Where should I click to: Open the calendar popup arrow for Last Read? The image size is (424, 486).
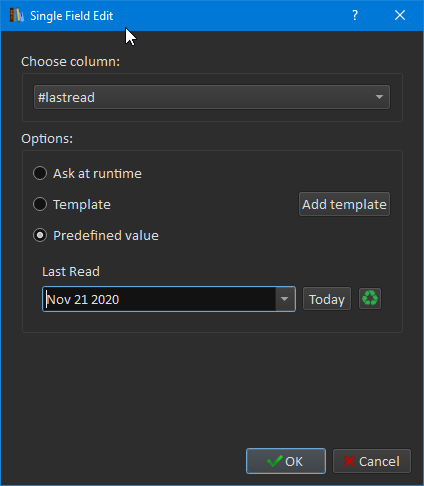click(285, 299)
